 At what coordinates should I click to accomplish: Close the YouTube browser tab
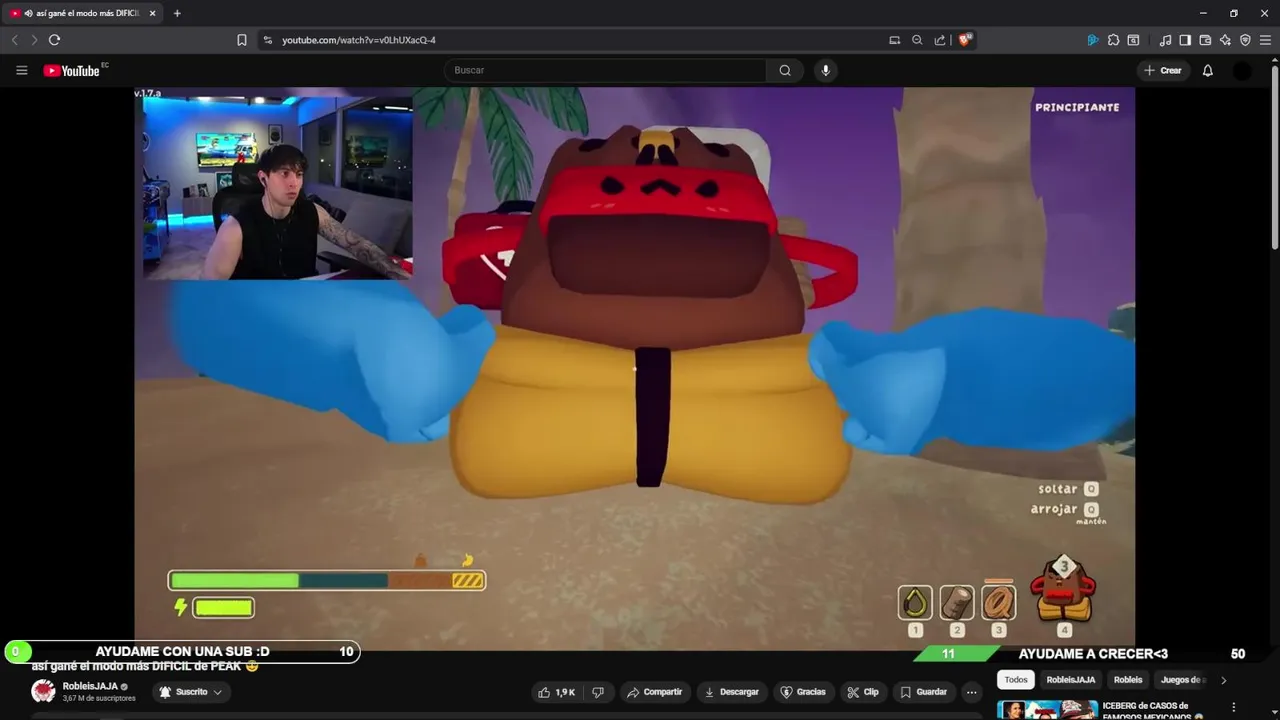pyautogui.click(x=152, y=13)
